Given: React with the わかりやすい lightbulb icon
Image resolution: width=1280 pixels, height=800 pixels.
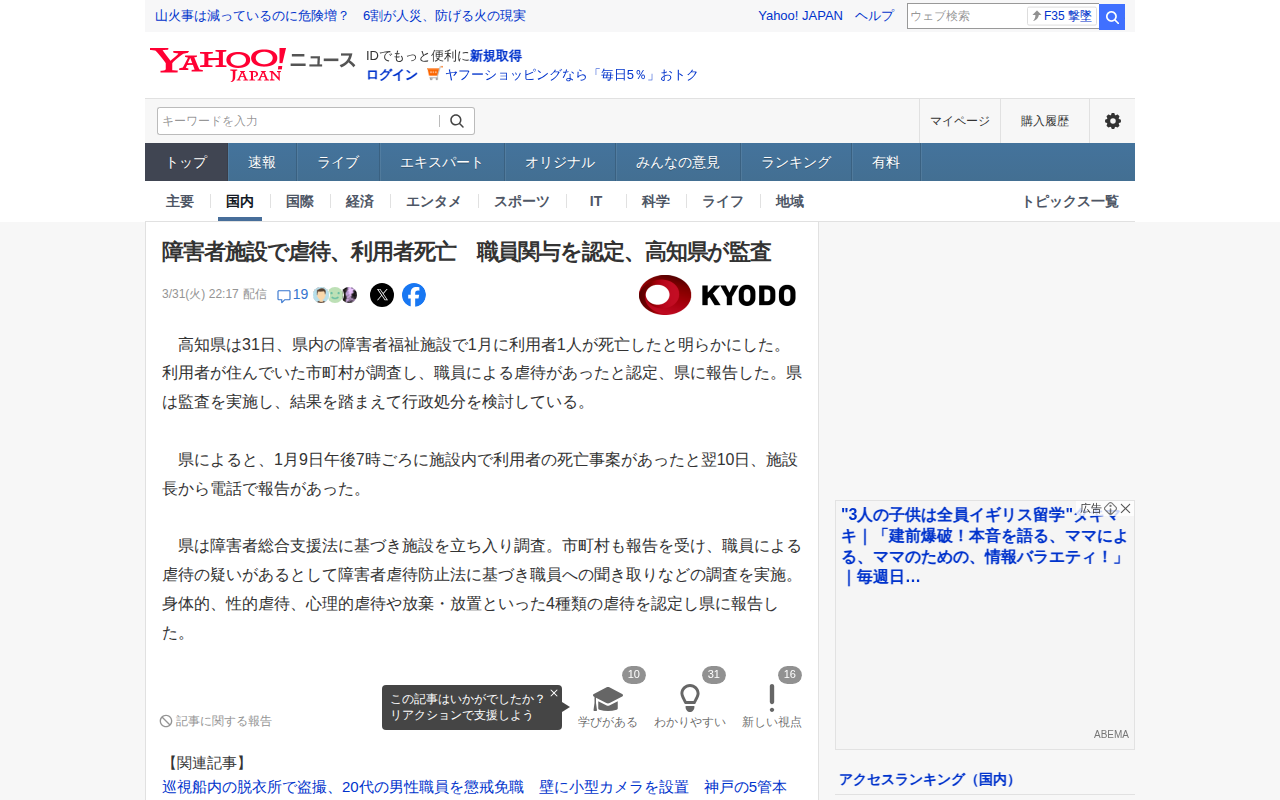Looking at the screenshot, I should pyautogui.click(x=690, y=700).
